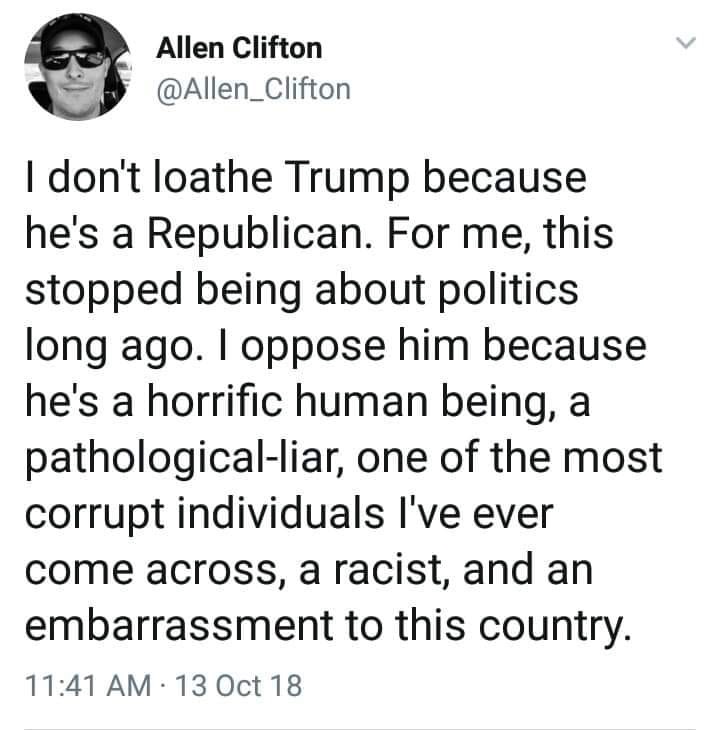The height and width of the screenshot is (730, 720).
Task: Open Allen Clifton's profile picture
Action: [76, 68]
